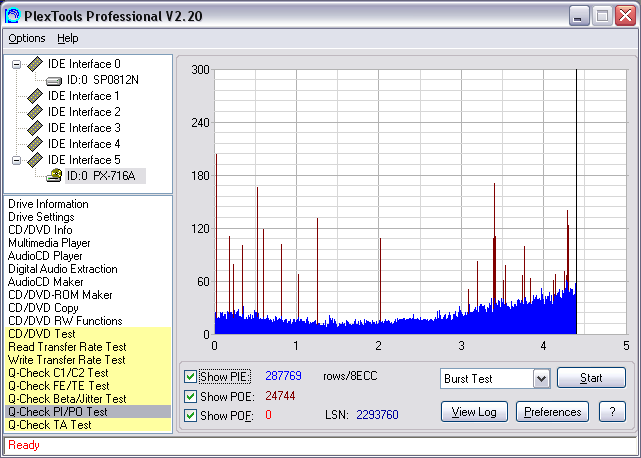Collapse the IDE Interface 0 tree node
The width and height of the screenshot is (641, 458).
pos(16,64)
